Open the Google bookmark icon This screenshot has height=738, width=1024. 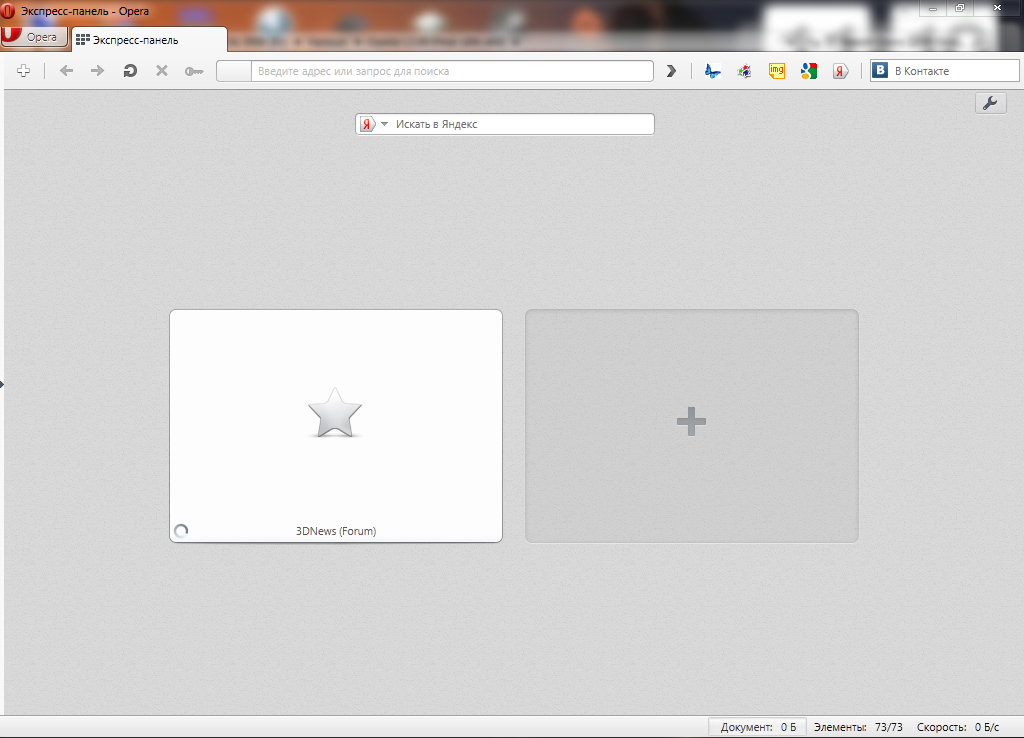[809, 71]
